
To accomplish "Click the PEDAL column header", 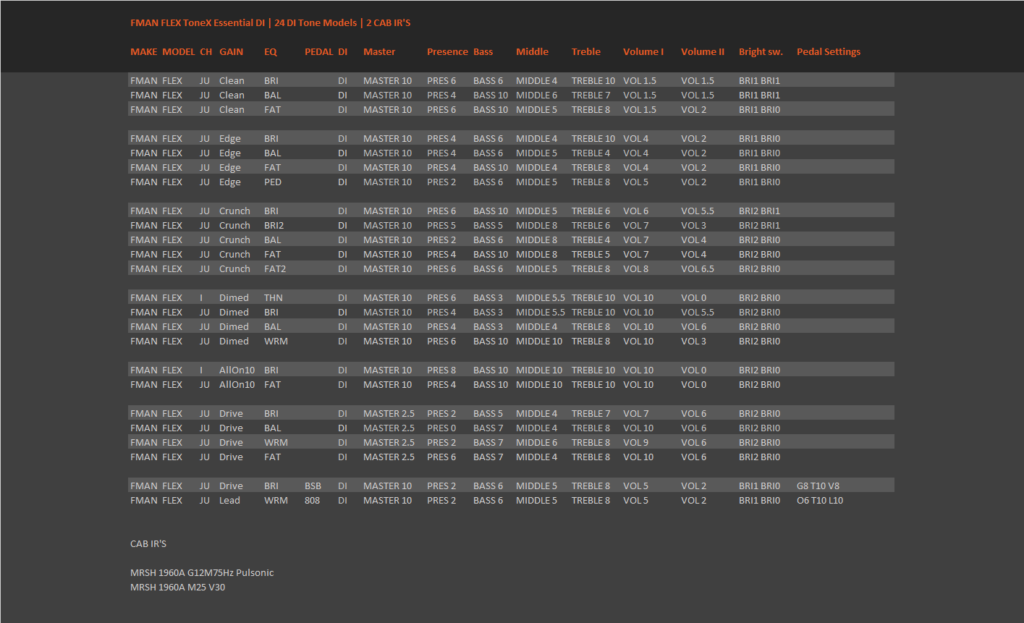I will coord(319,52).
